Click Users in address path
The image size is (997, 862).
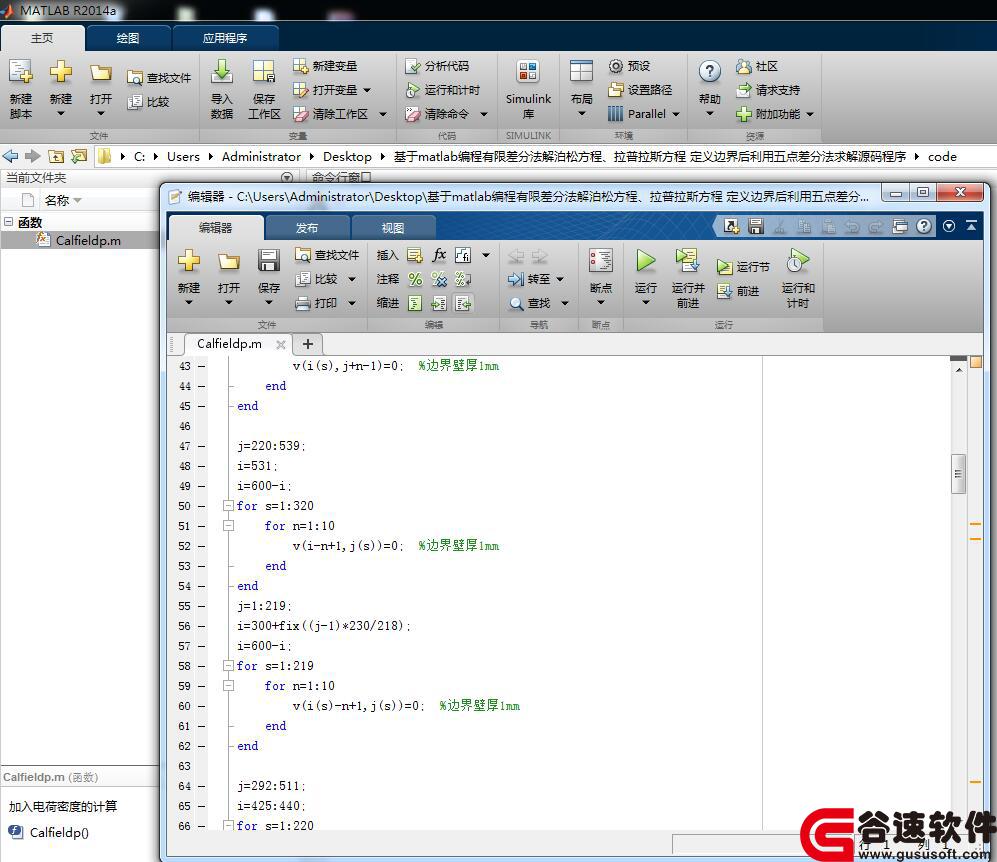click(183, 156)
